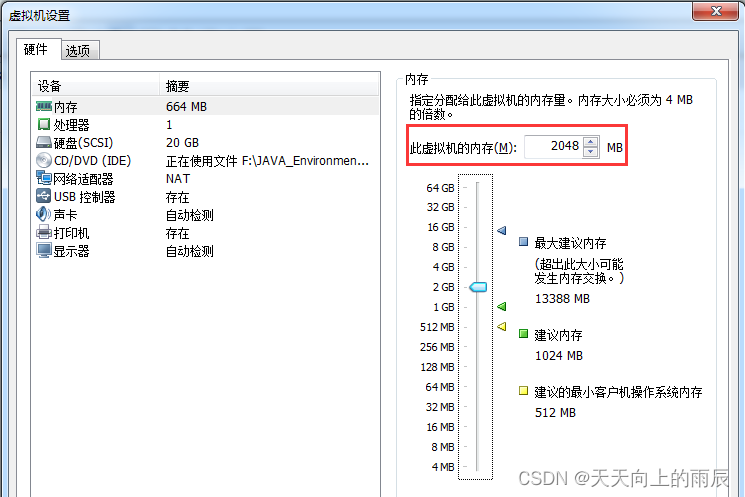Click the NAT summary value
This screenshot has height=497, width=745.
tap(178, 179)
